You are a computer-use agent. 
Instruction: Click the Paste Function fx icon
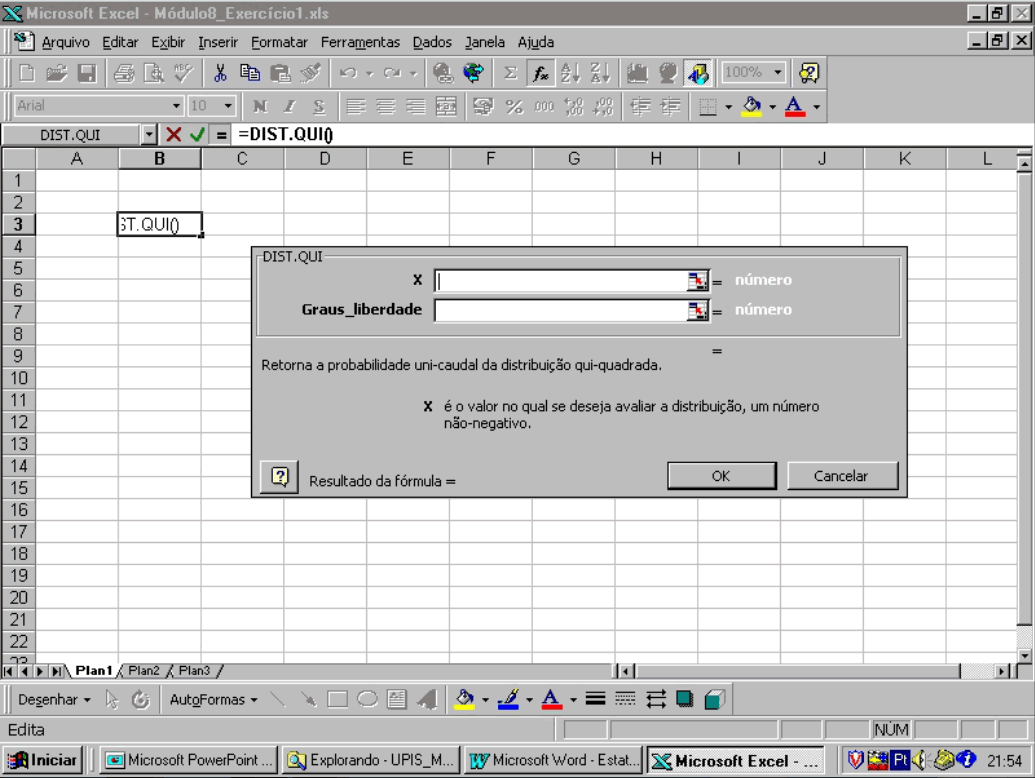(x=540, y=73)
